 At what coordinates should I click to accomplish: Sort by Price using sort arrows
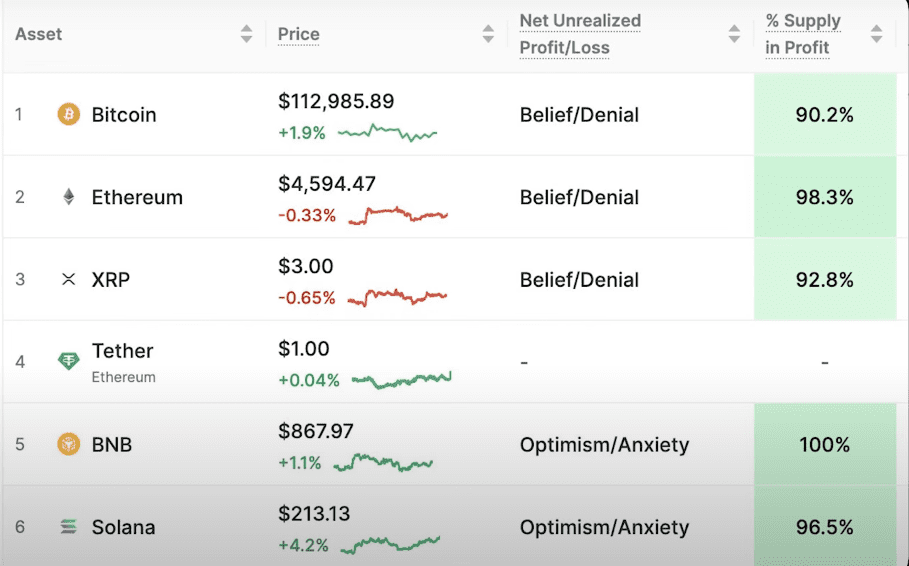[x=488, y=34]
